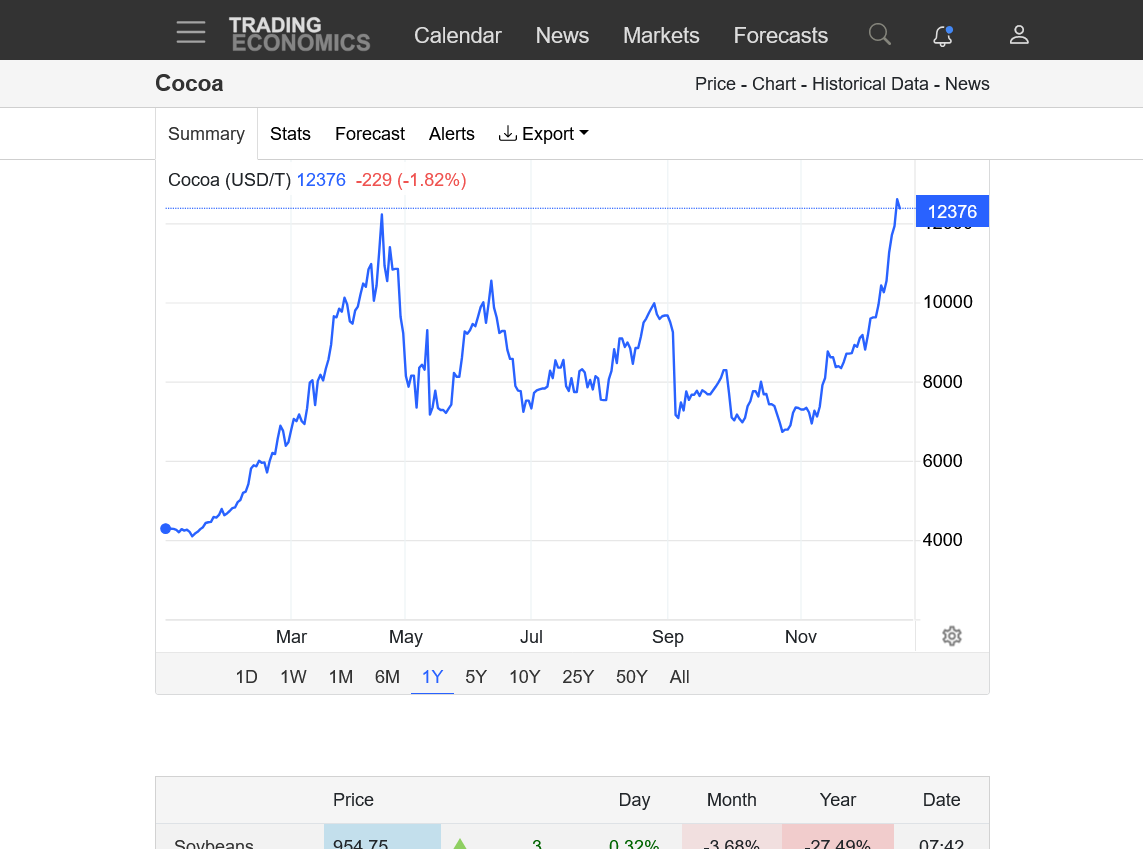
Task: Open the Markets menu item
Action: point(661,36)
